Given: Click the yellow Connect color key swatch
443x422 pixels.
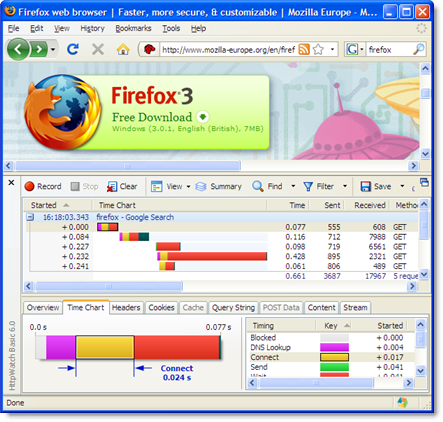Looking at the screenshot, I should click(334, 357).
